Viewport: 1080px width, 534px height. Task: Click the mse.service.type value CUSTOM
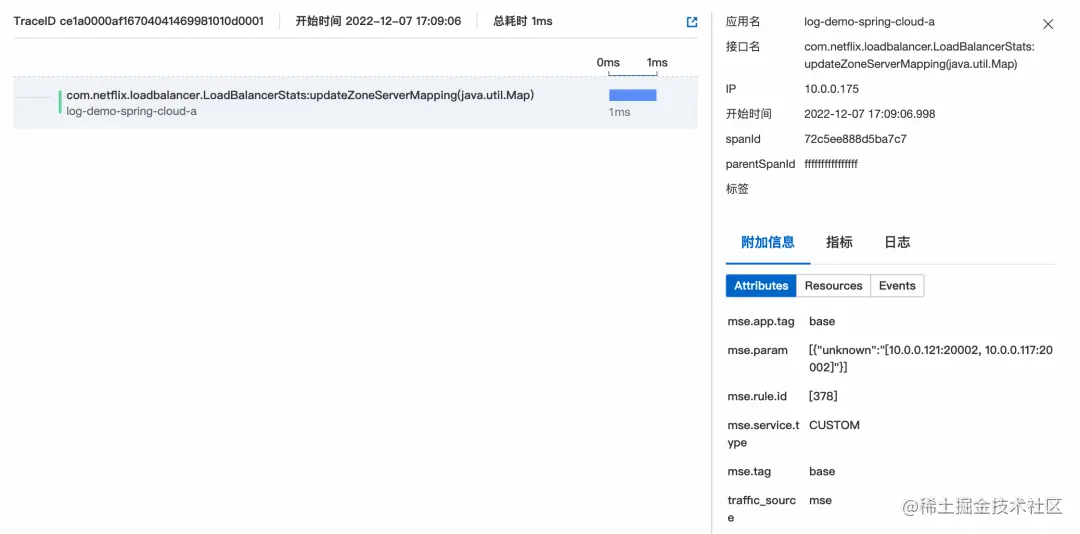(x=834, y=426)
